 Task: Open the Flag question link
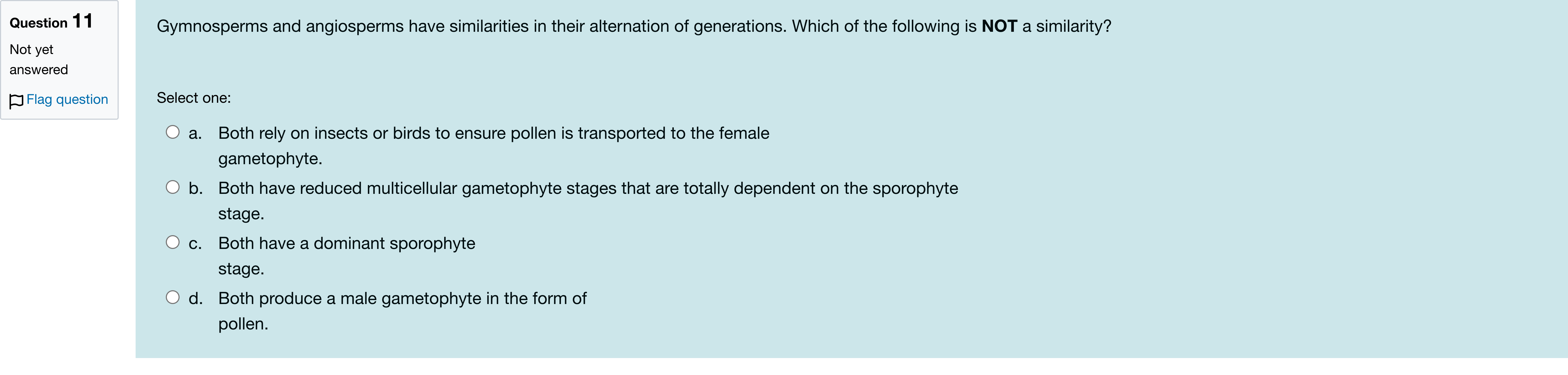tap(67, 99)
